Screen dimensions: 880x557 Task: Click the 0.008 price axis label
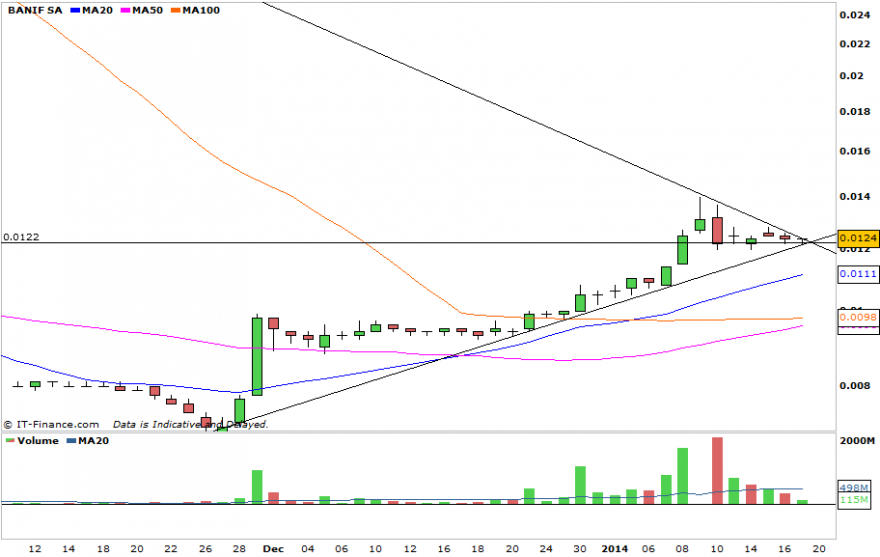[x=855, y=386]
